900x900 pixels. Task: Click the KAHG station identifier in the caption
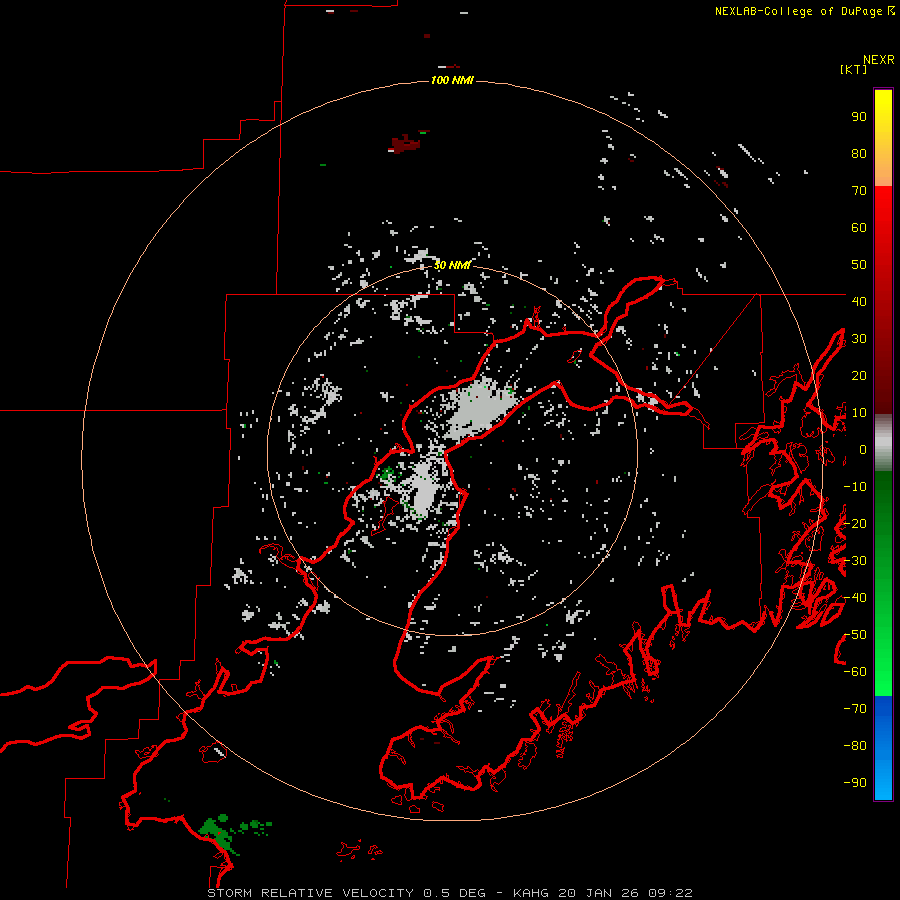(x=531, y=893)
